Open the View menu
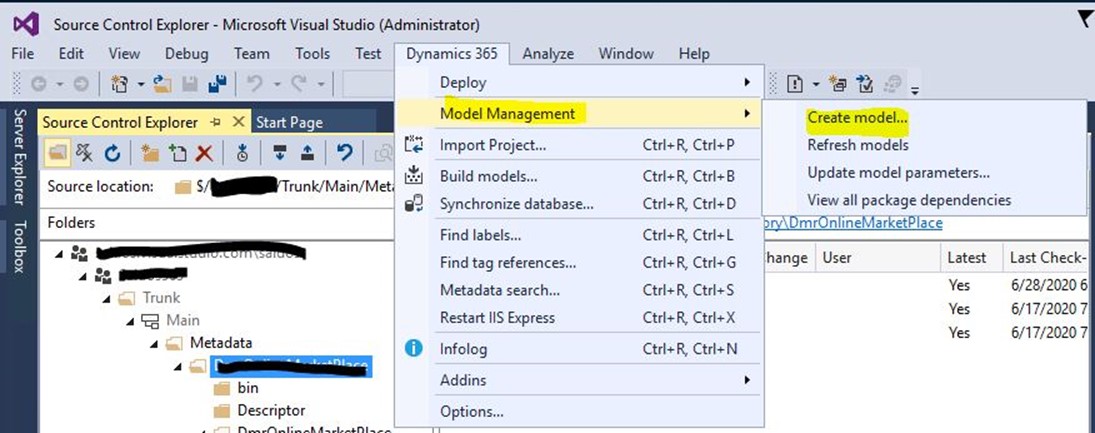Image resolution: width=1095 pixels, height=433 pixels. 124,54
